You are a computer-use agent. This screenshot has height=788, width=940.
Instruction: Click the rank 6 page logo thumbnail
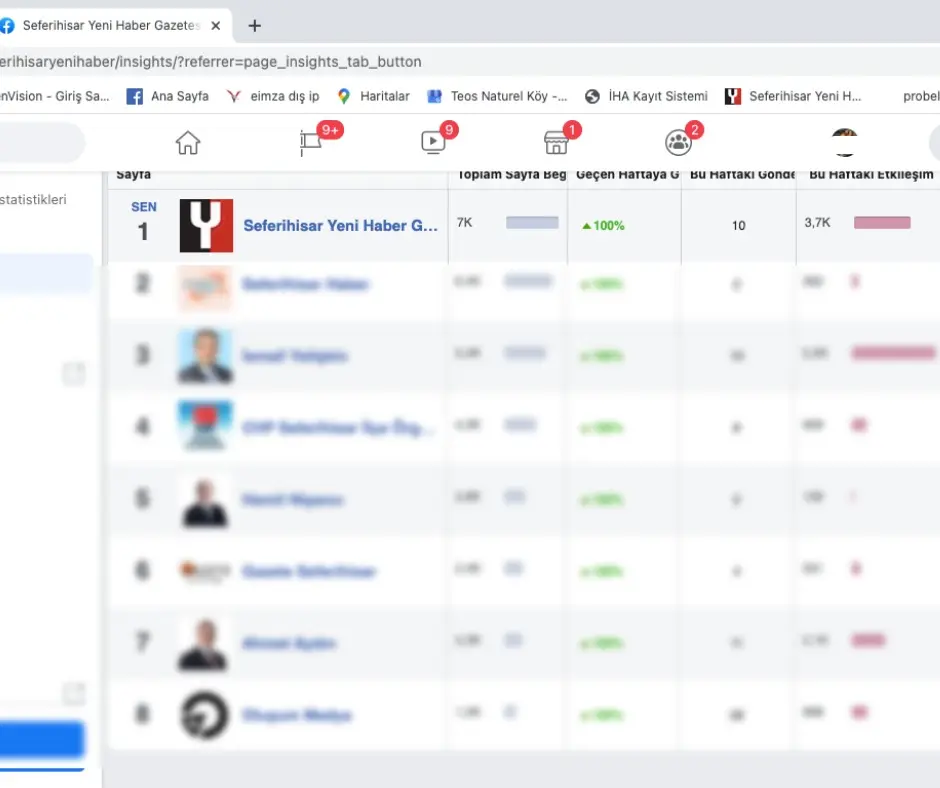(205, 570)
